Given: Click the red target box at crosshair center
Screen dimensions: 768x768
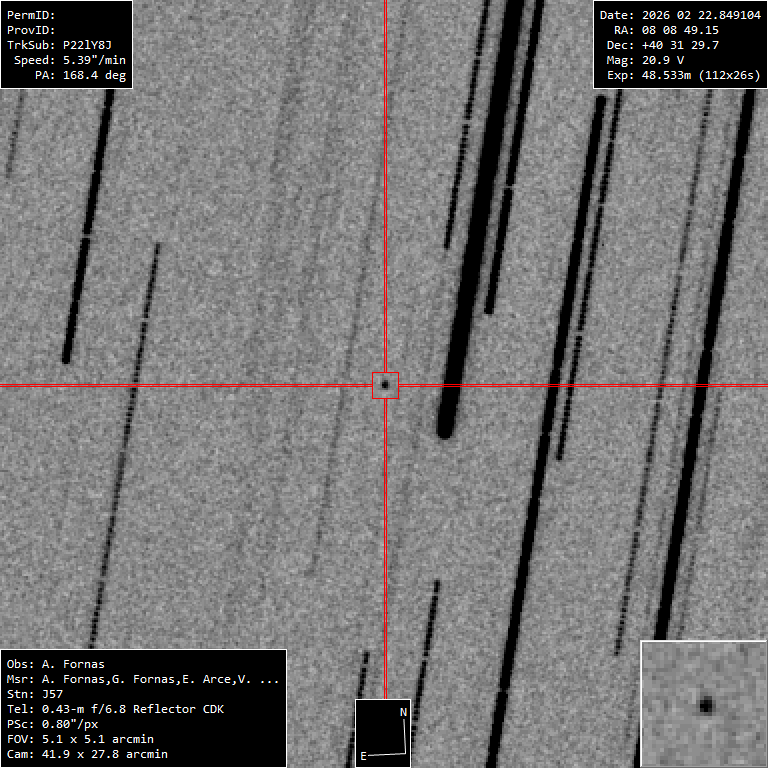Looking at the screenshot, I should coord(385,385).
